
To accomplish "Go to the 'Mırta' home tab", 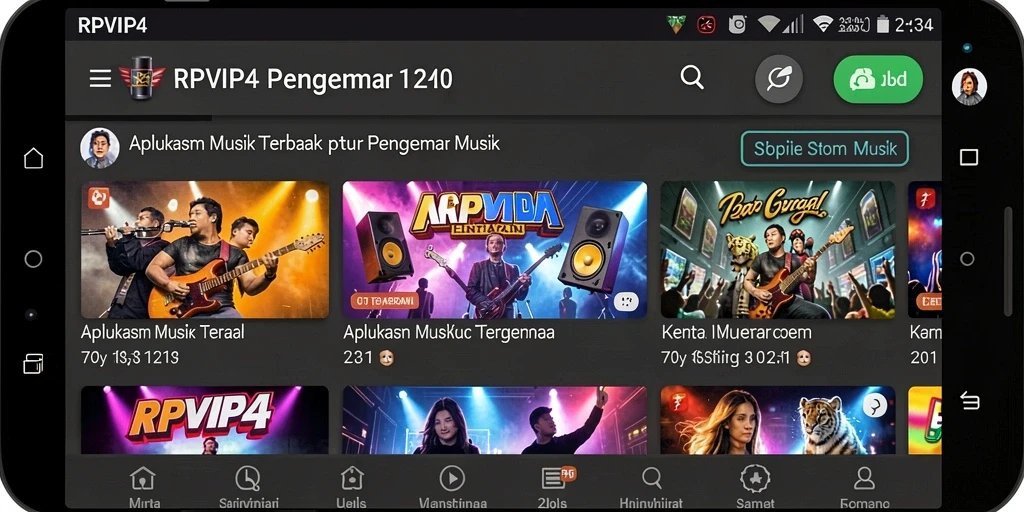I will click(x=143, y=487).
